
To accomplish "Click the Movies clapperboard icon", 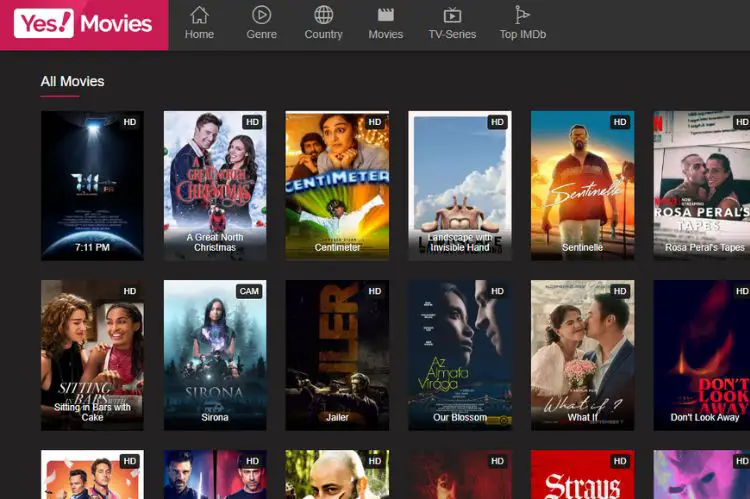I will tap(386, 15).
